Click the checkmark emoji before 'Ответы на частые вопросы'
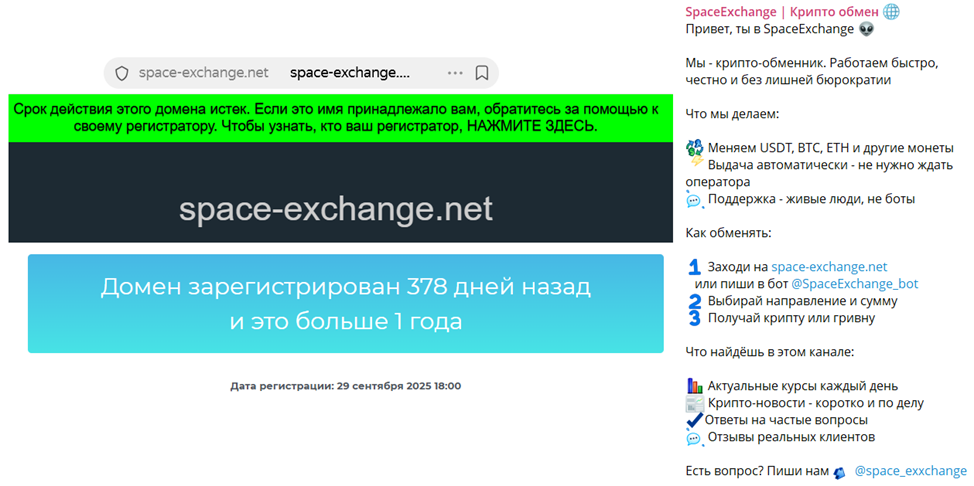 pos(694,420)
